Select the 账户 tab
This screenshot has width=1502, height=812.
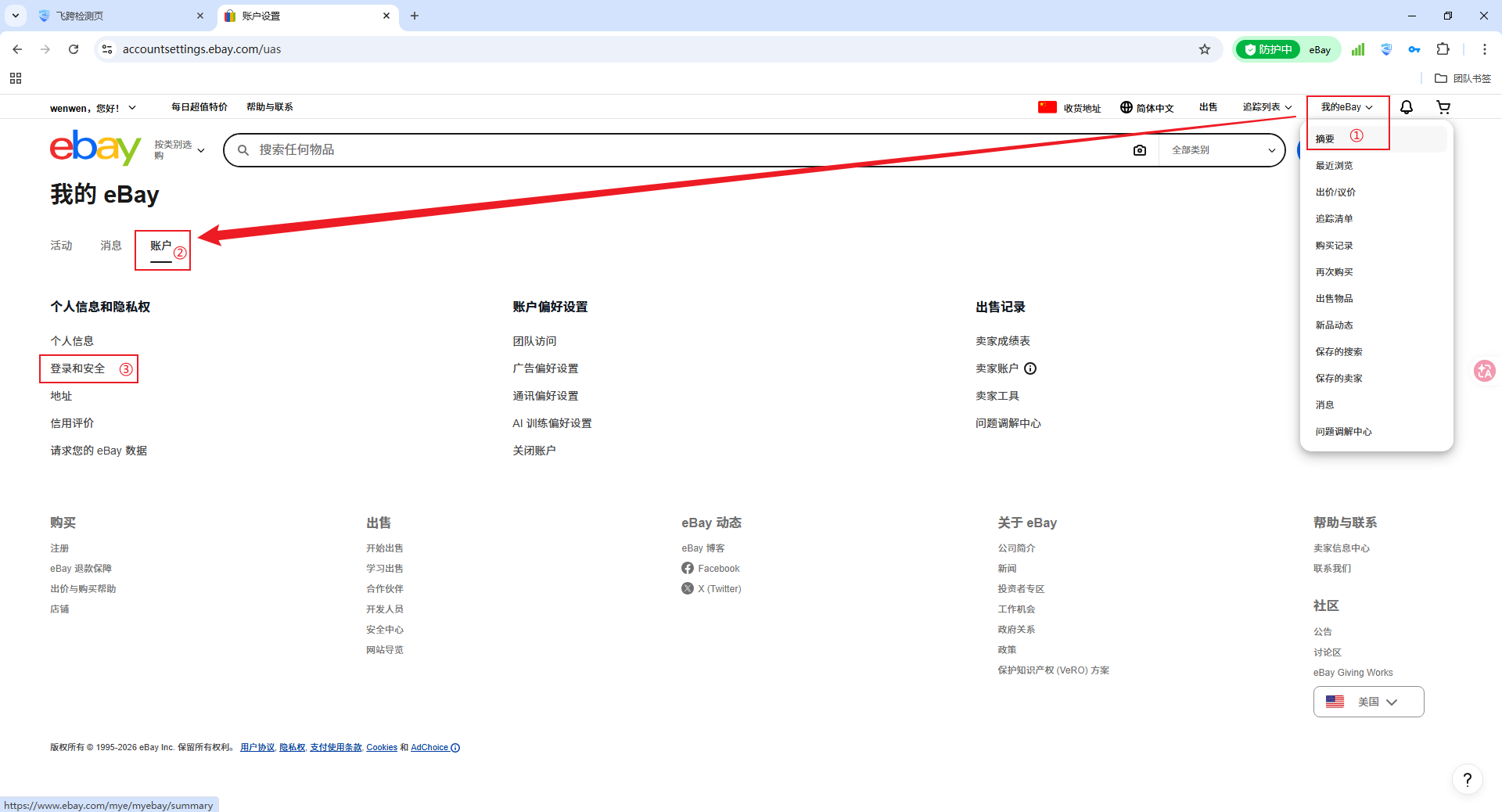tap(160, 246)
